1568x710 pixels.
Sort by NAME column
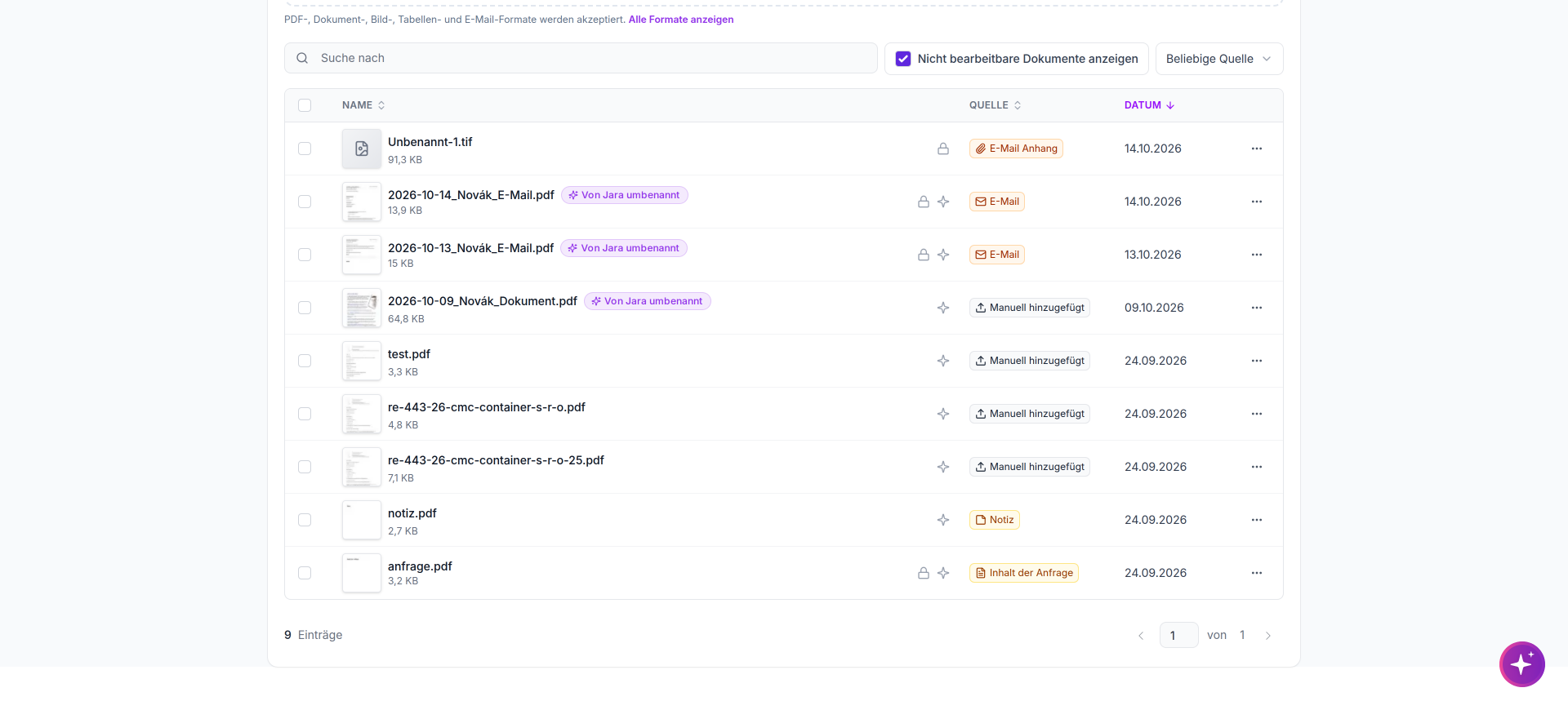[x=363, y=105]
